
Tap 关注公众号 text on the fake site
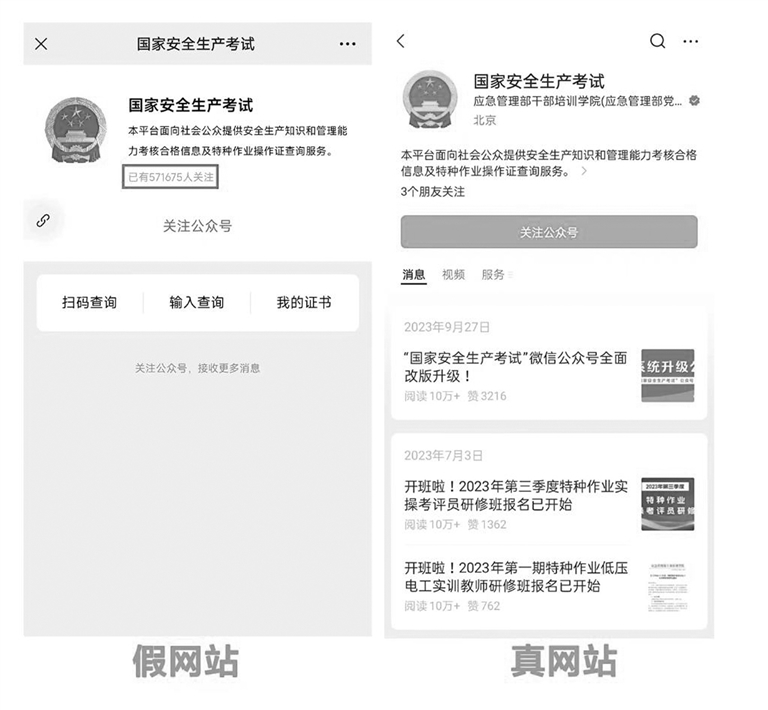(197, 226)
